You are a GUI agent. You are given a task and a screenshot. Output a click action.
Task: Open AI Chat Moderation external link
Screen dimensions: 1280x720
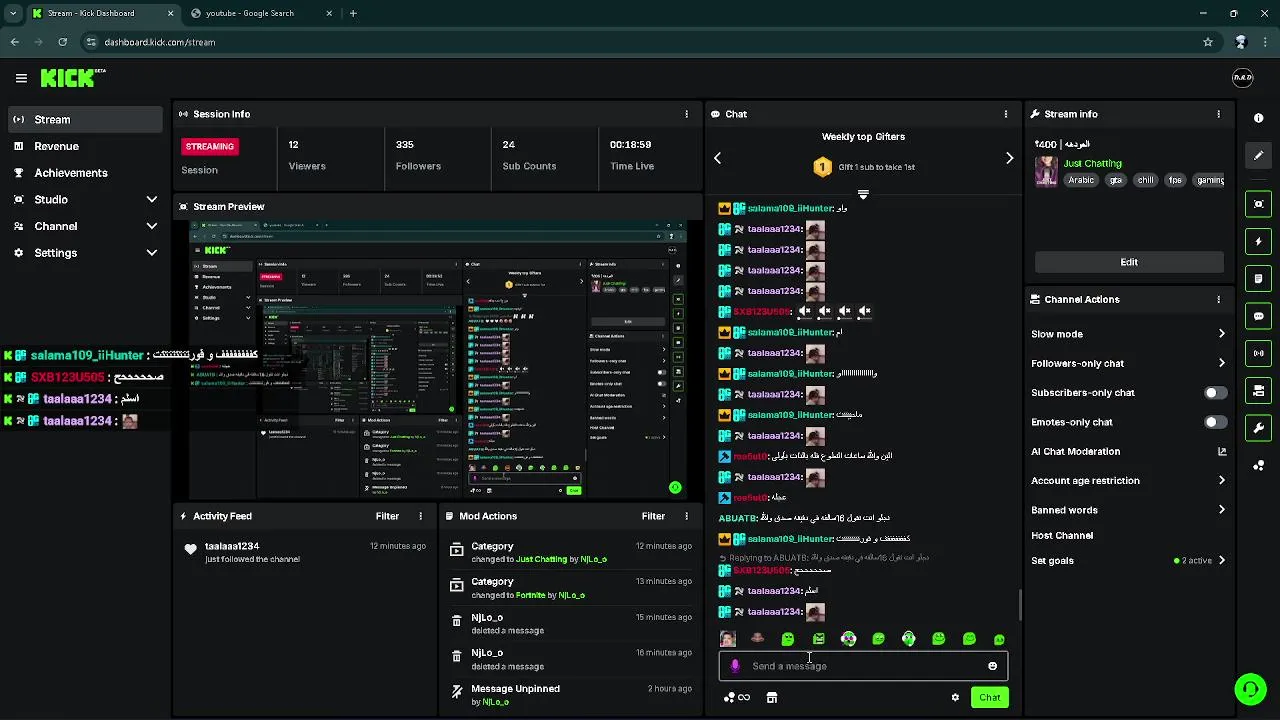point(1221,452)
